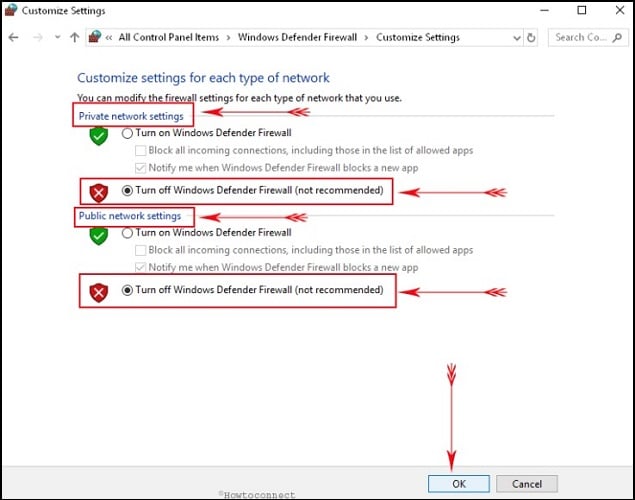Viewport: 635px width, 500px height.
Task: Focus the Search Control Panel field
Action: pos(588,38)
